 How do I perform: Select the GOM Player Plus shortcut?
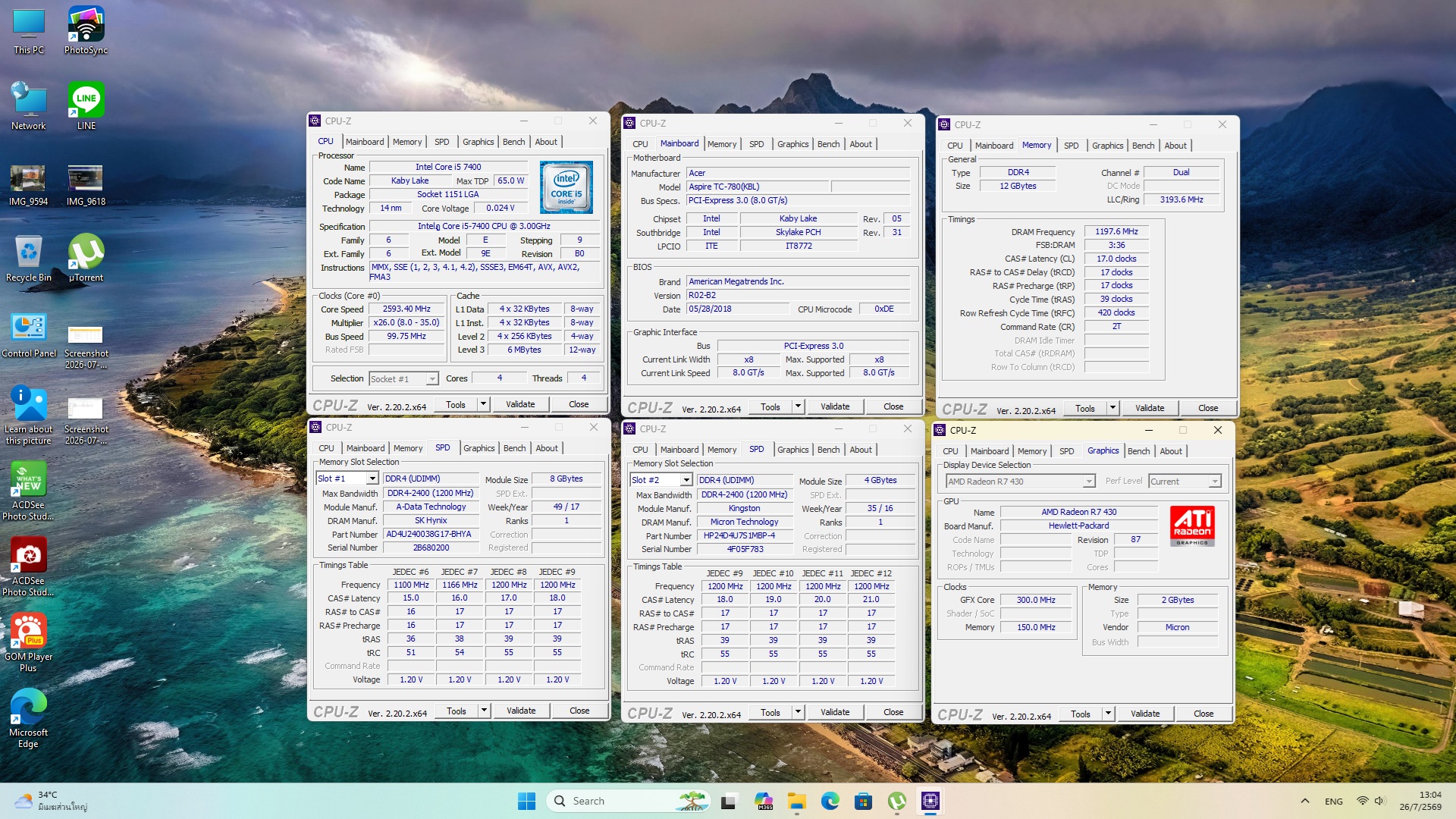[x=29, y=642]
